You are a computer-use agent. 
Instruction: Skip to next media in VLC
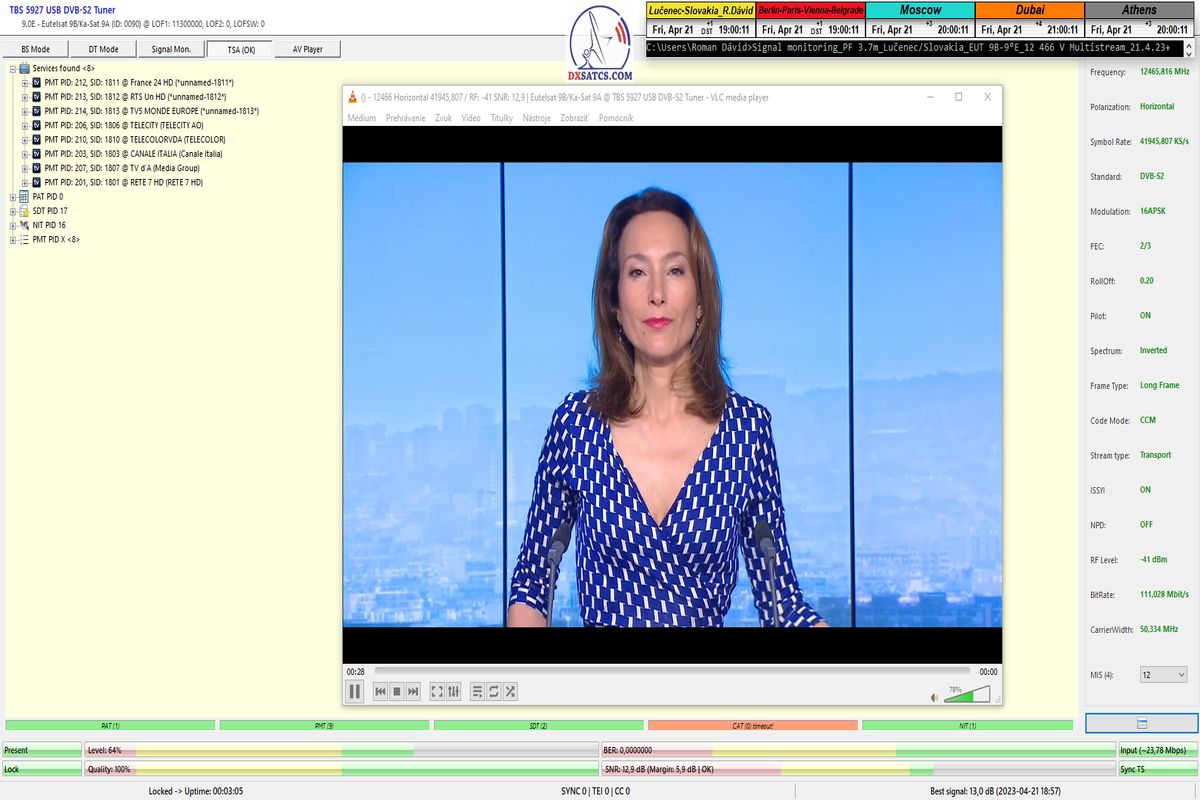click(413, 691)
